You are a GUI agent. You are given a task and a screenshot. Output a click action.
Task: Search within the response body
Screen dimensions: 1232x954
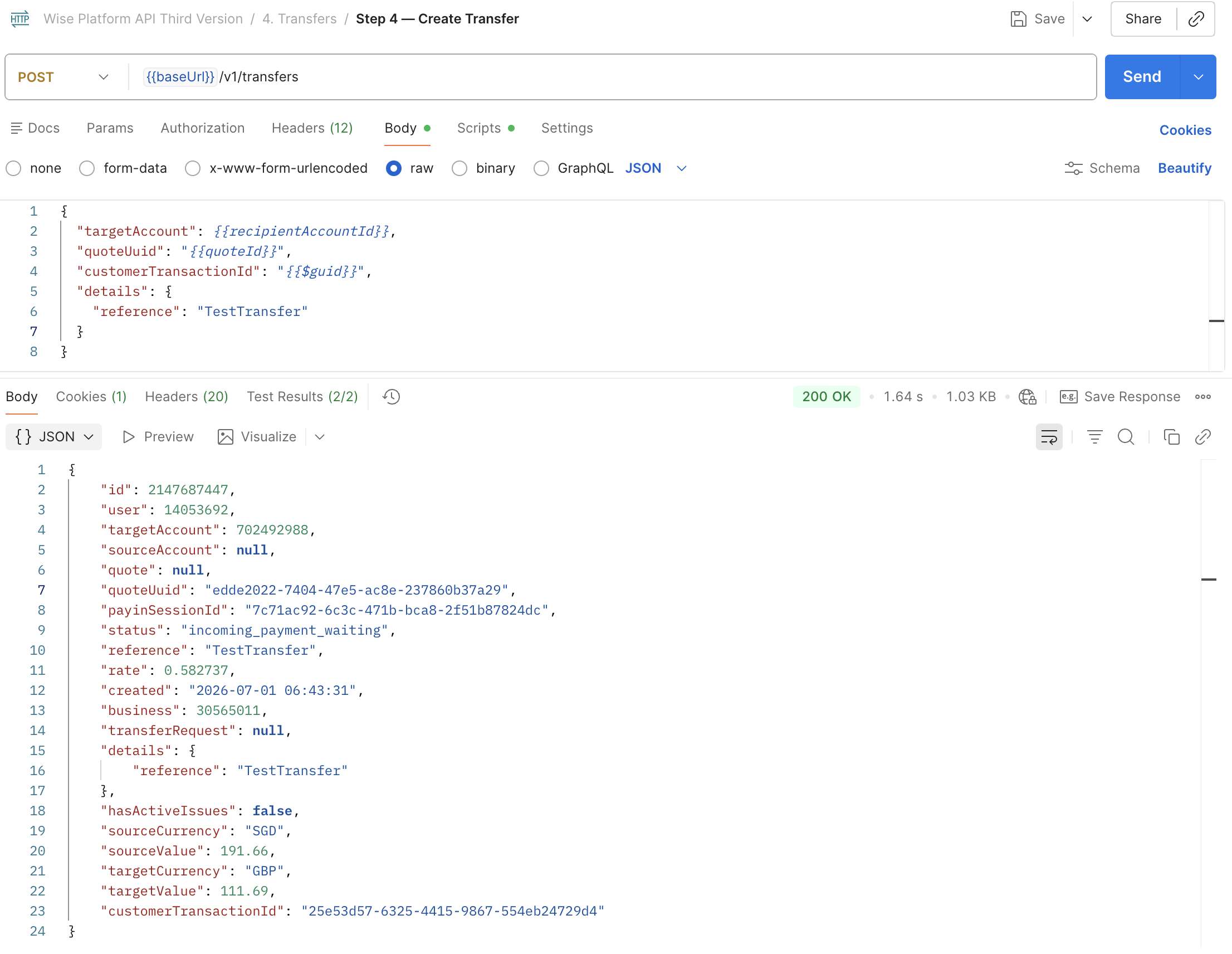pos(1126,437)
